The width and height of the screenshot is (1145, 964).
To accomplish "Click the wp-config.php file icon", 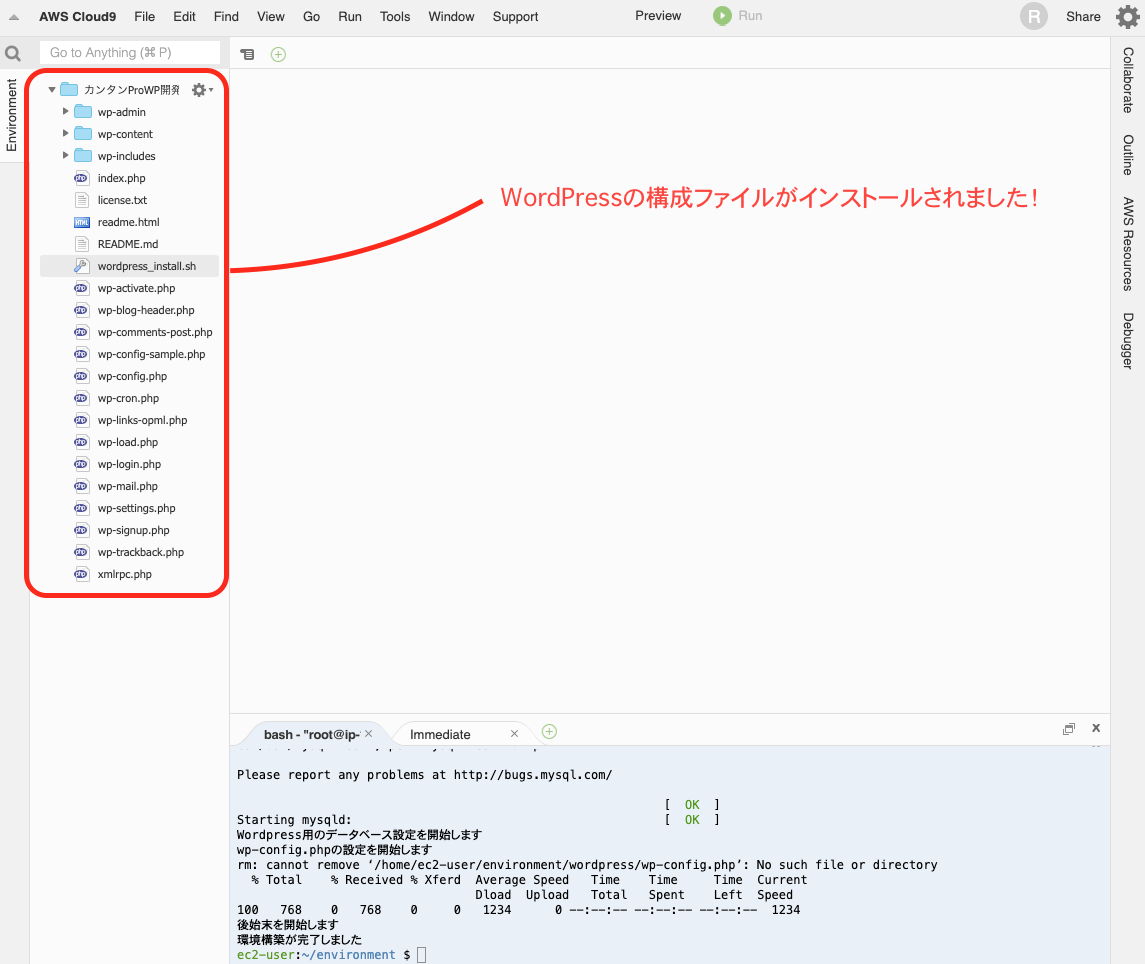I will [x=81, y=376].
